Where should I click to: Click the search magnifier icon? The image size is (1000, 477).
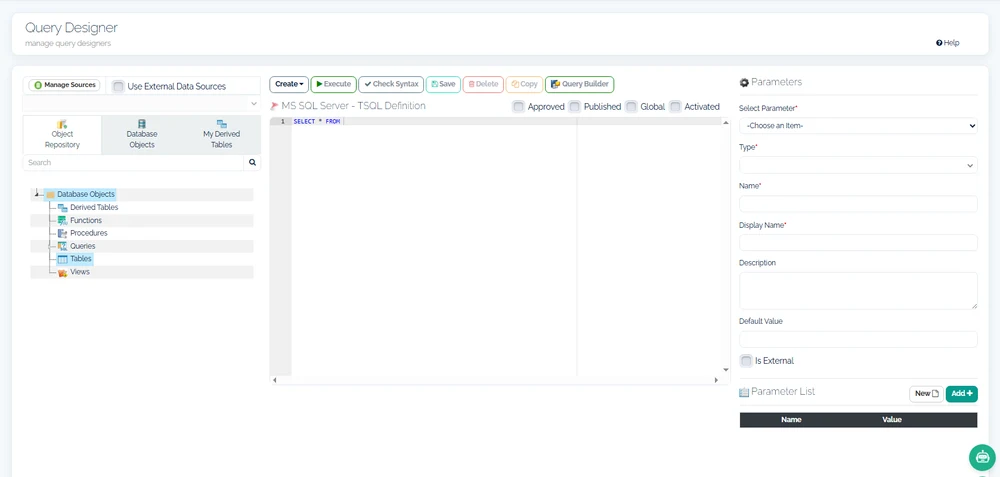[x=253, y=163]
